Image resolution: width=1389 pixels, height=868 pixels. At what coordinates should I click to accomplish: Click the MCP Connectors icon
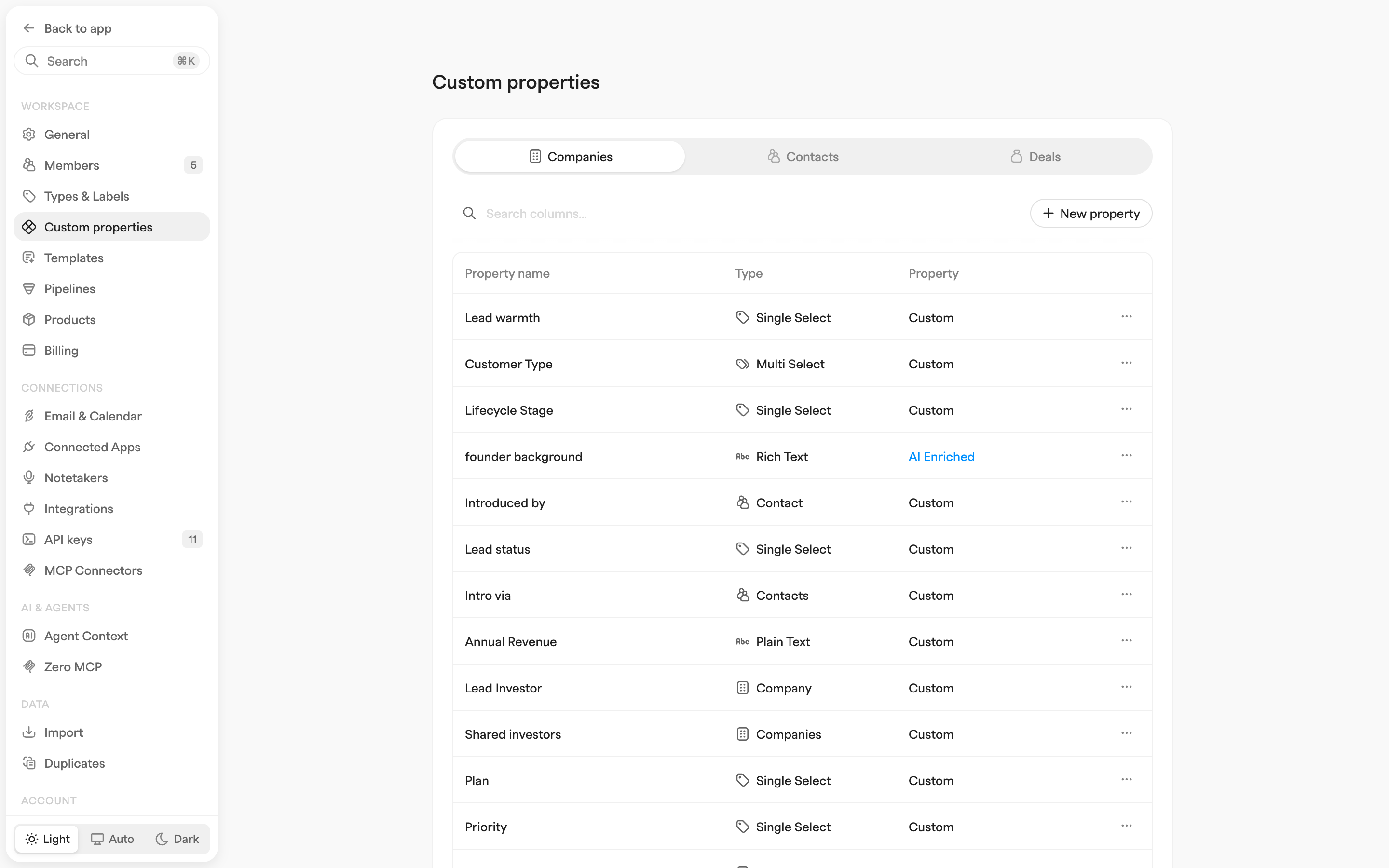[x=29, y=570]
